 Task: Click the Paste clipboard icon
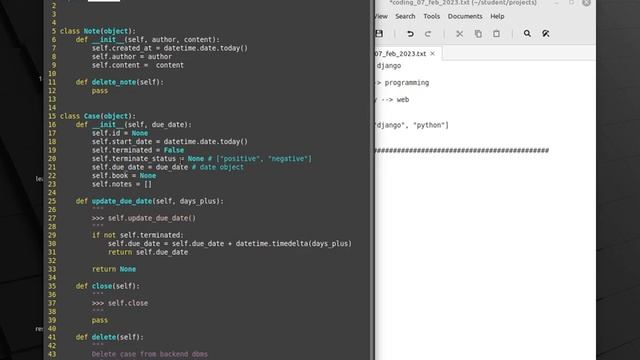[x=496, y=34]
